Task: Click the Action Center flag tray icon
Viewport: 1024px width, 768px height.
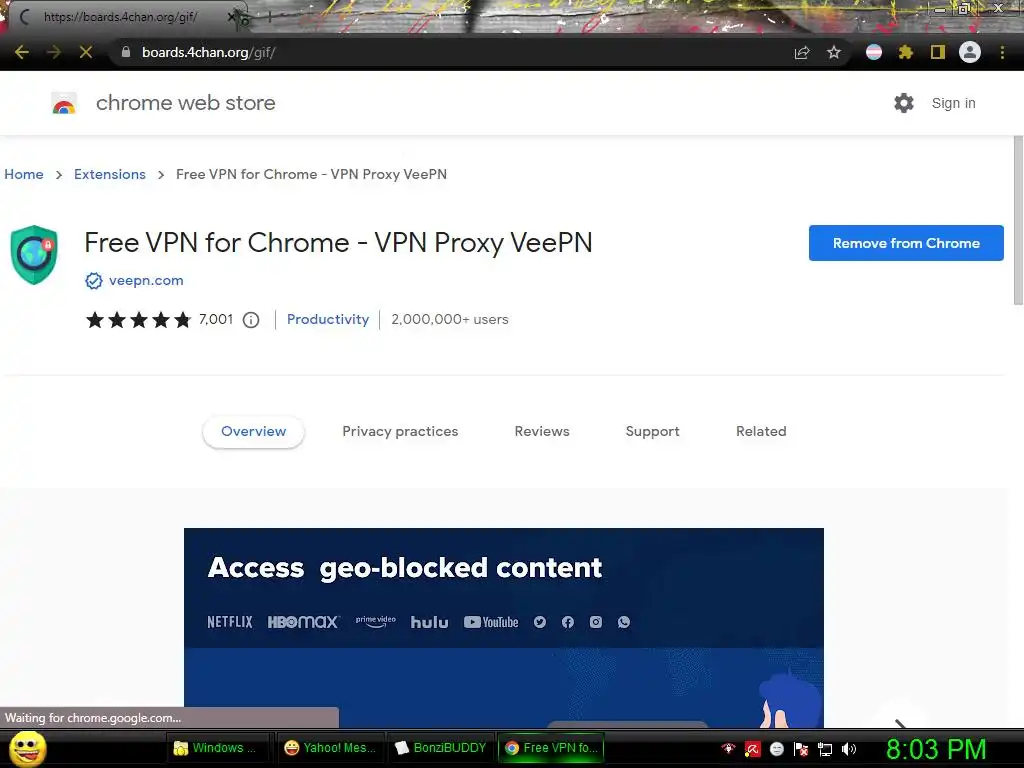Action: click(801, 749)
